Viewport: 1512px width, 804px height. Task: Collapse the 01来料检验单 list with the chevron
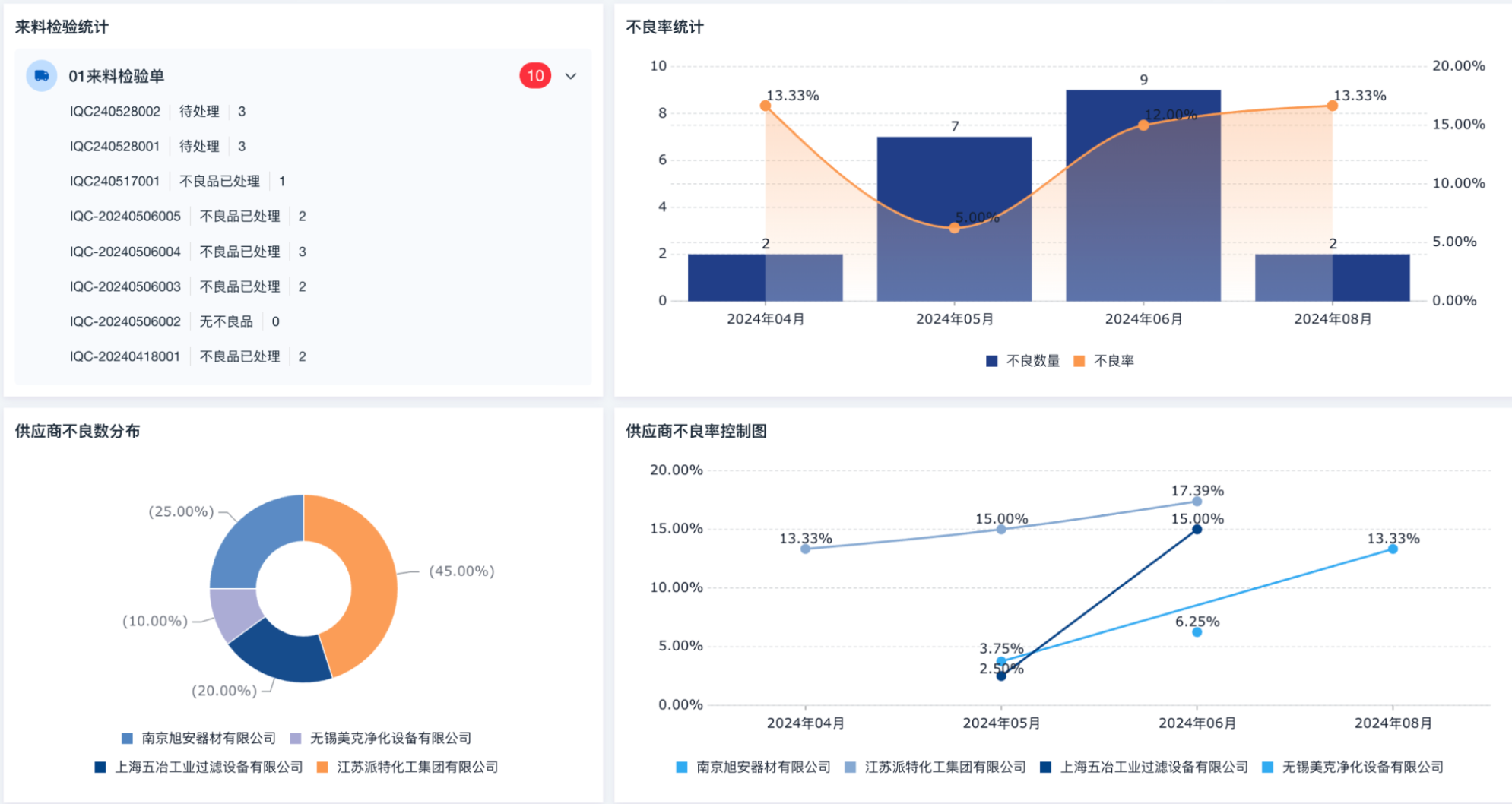coord(571,76)
